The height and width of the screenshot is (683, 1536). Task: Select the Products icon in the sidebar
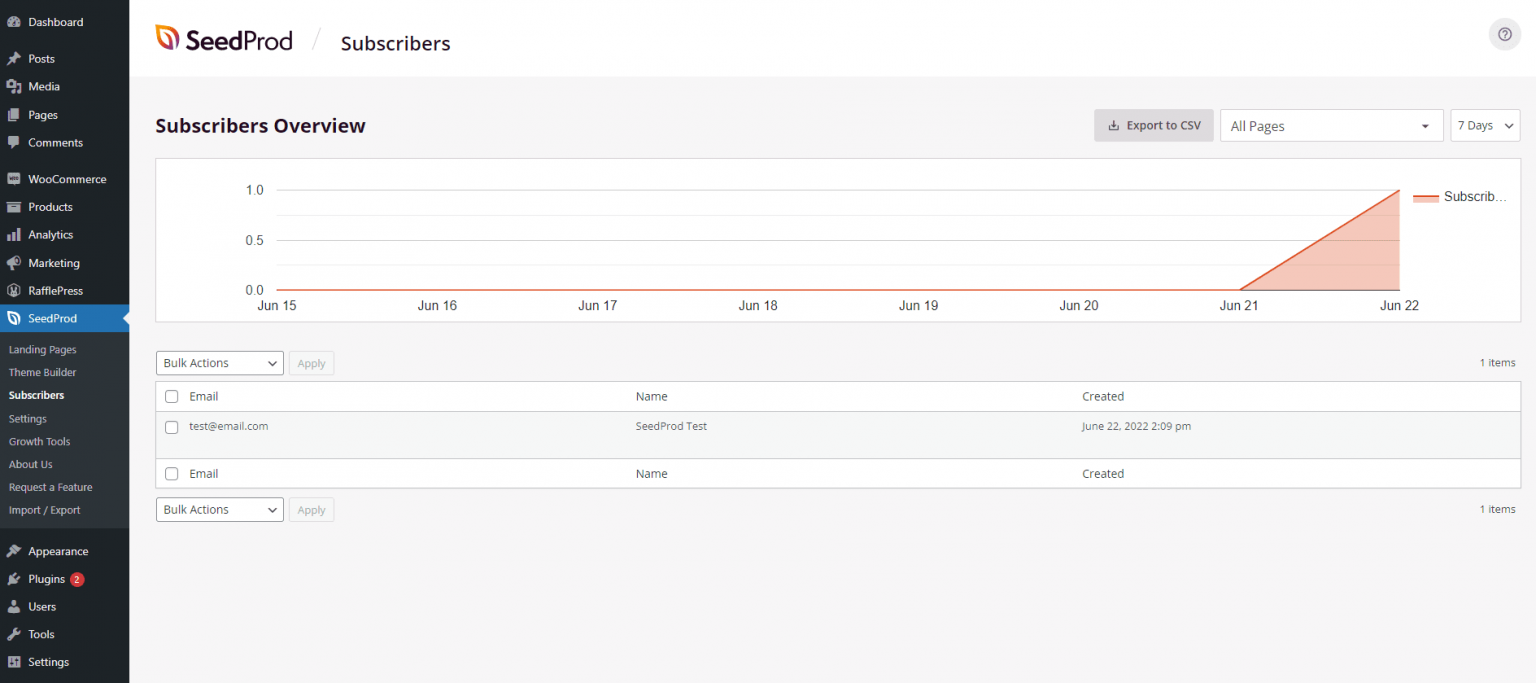coord(15,206)
